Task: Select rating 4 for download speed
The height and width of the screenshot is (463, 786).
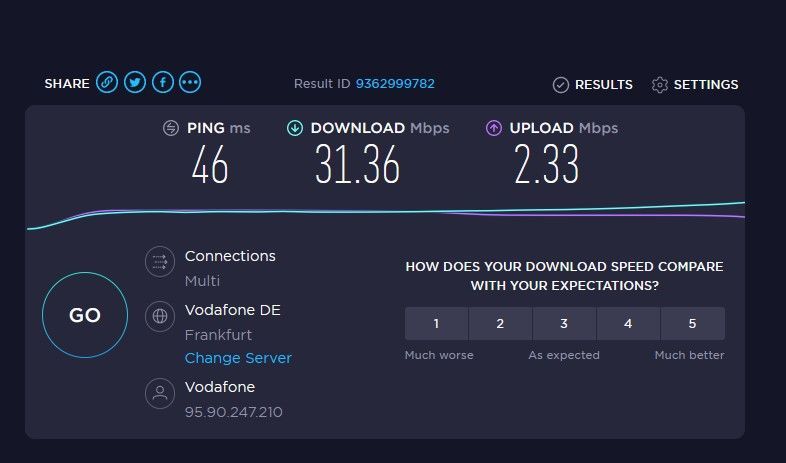Action: tap(628, 324)
